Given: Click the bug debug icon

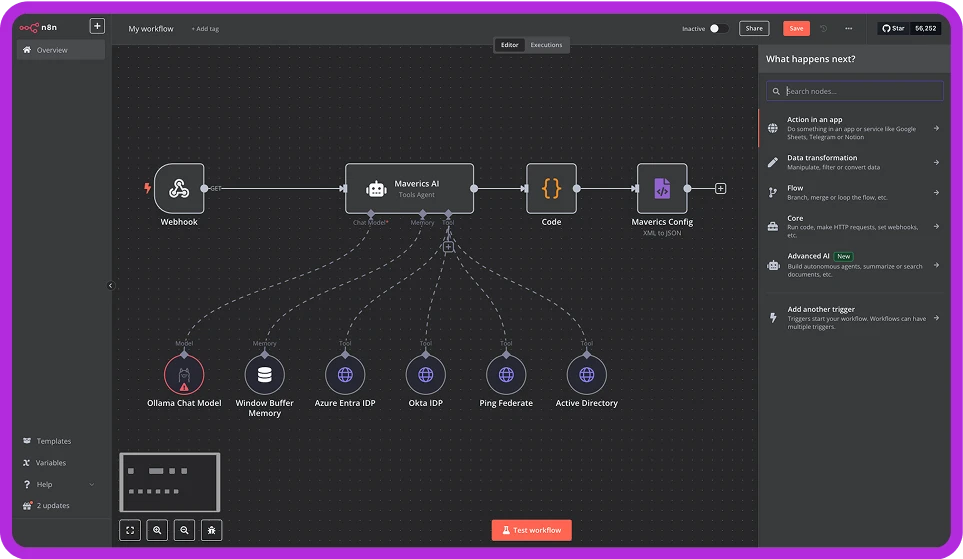Looking at the screenshot, I should click(211, 530).
